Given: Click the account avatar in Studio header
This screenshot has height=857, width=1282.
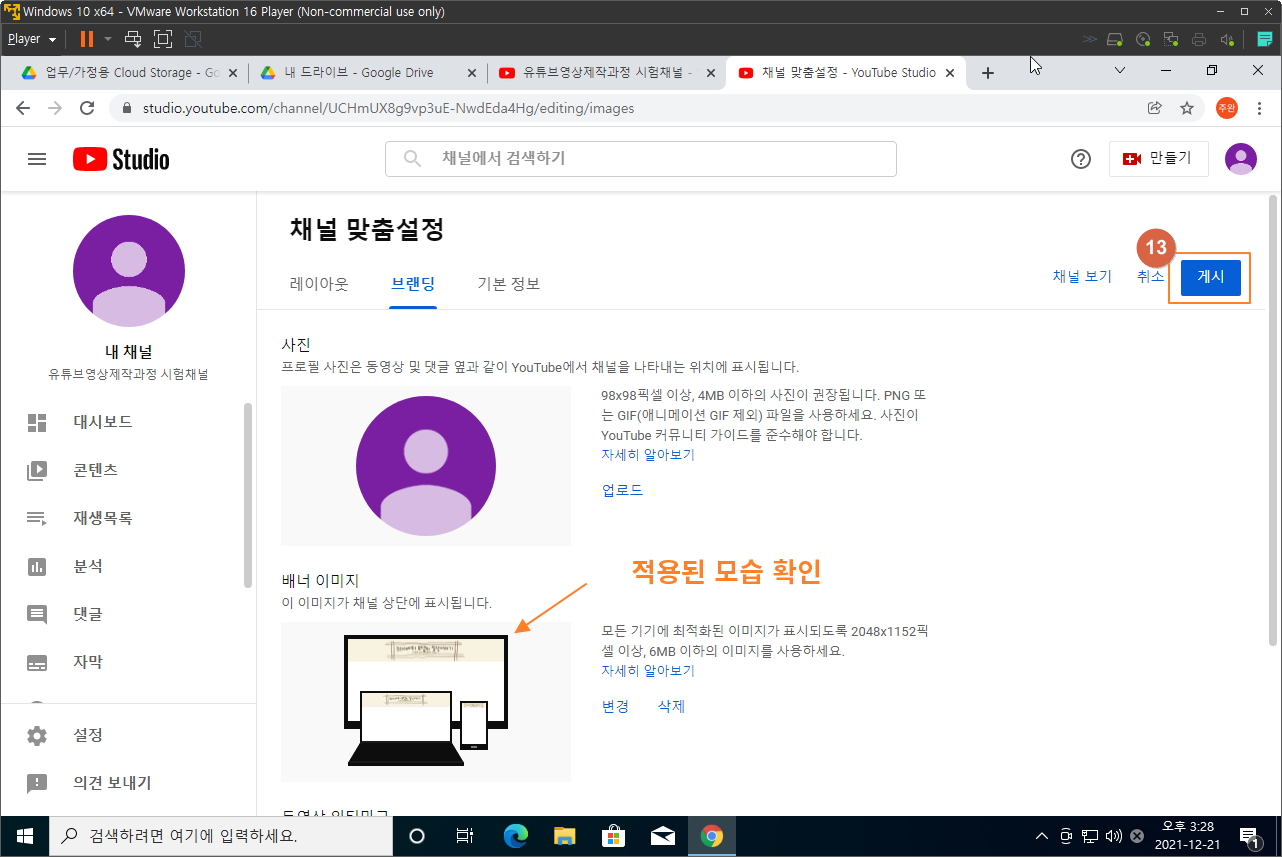Looking at the screenshot, I should coord(1241,159).
